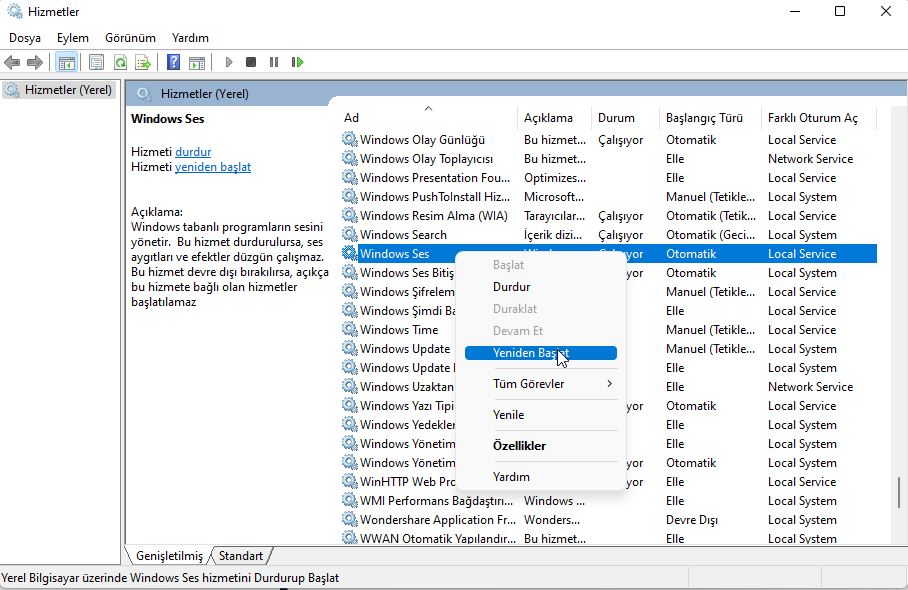
Task: Click the yeniden başlat service link
Action: pyautogui.click(x=213, y=167)
